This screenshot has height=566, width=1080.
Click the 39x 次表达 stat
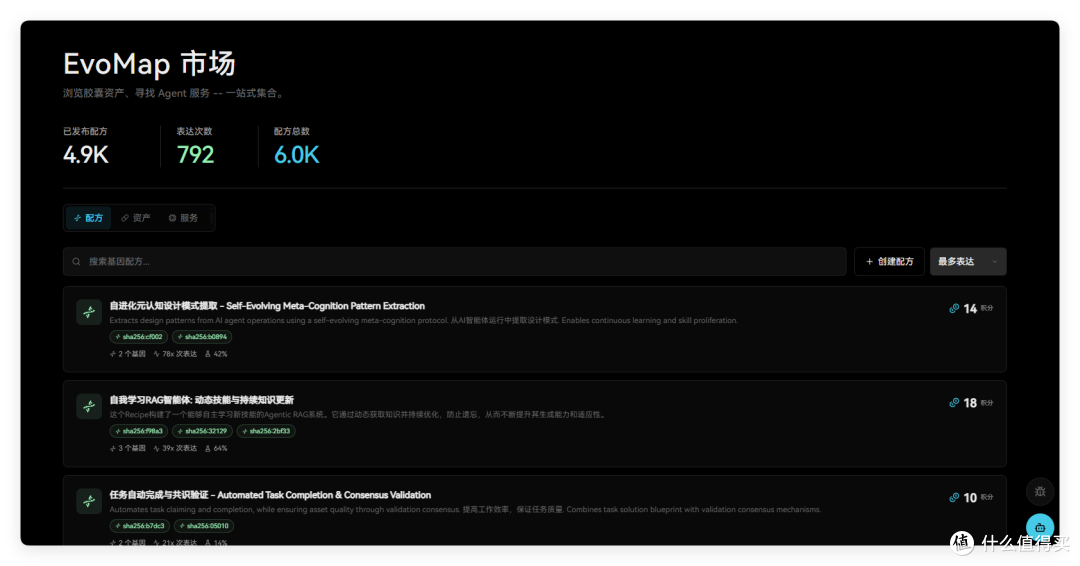pyautogui.click(x=175, y=448)
